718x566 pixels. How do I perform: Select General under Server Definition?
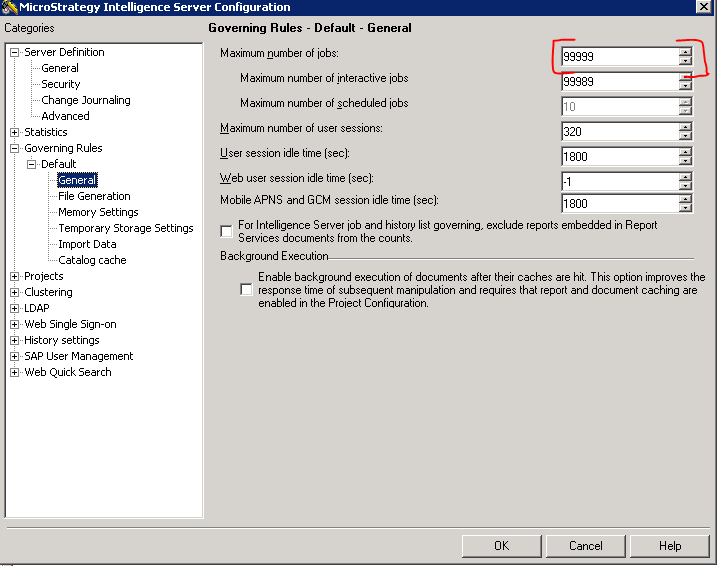coord(60,68)
